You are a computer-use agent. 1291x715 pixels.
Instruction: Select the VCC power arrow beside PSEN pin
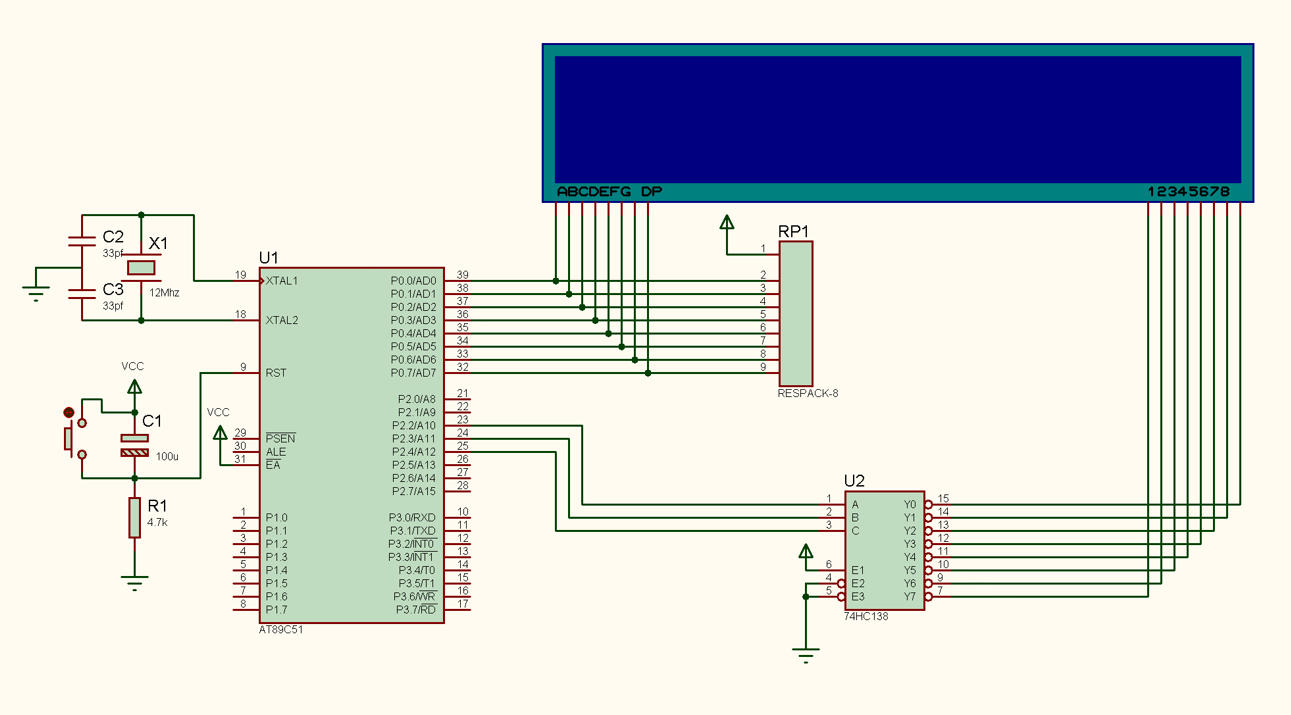(220, 433)
